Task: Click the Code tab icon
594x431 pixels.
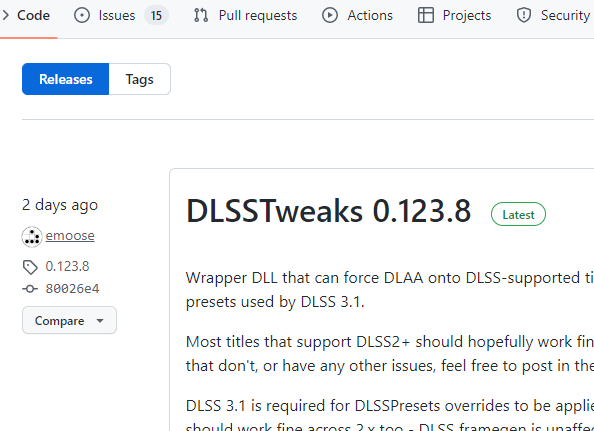Action: click(5, 16)
